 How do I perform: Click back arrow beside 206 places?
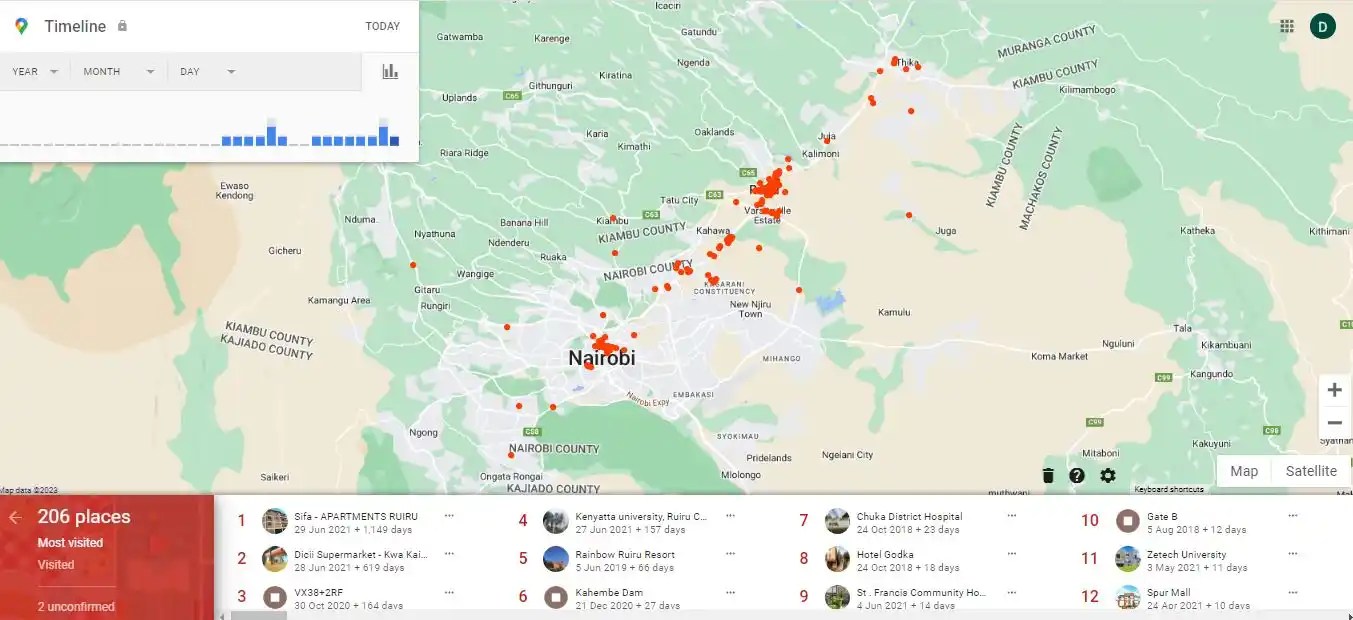(15, 517)
